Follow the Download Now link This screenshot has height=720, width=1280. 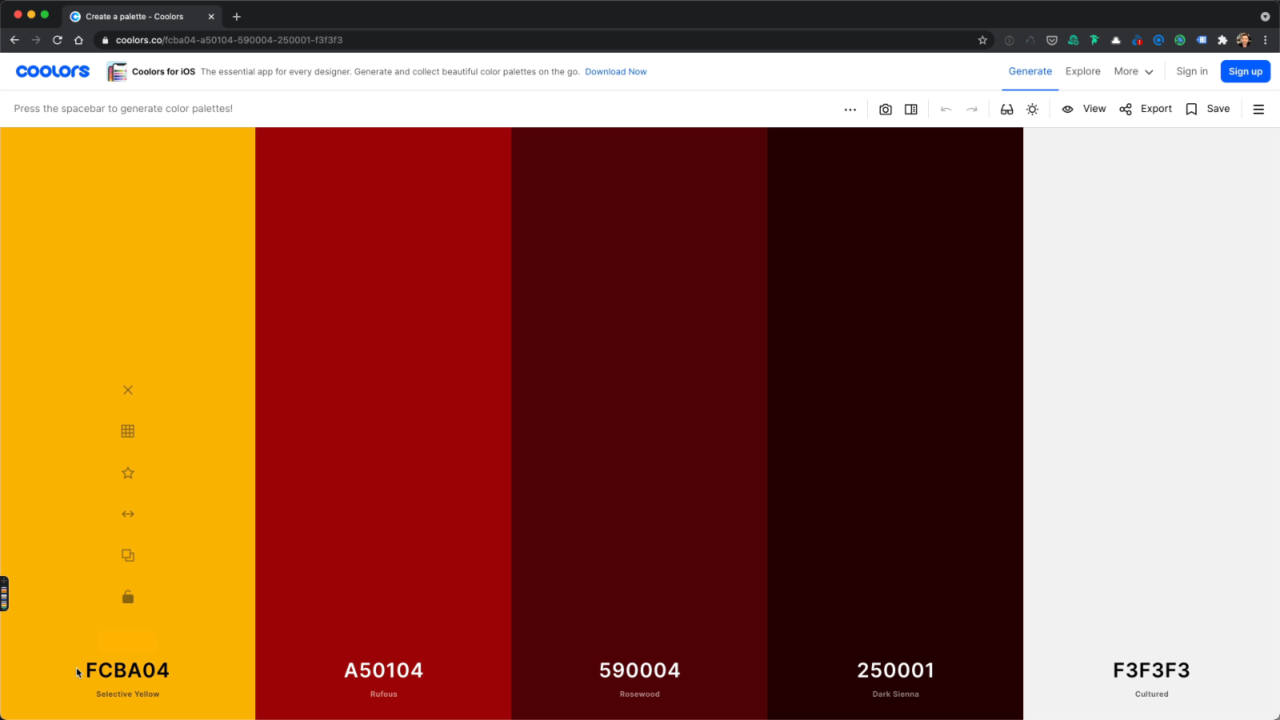click(x=616, y=72)
